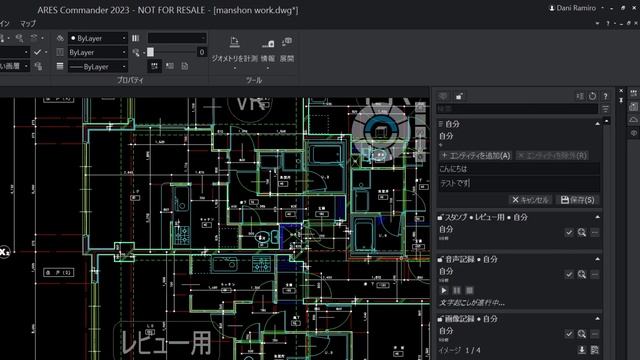Click the refresh icon in the comments panel
The image size is (640, 360).
click(592, 96)
